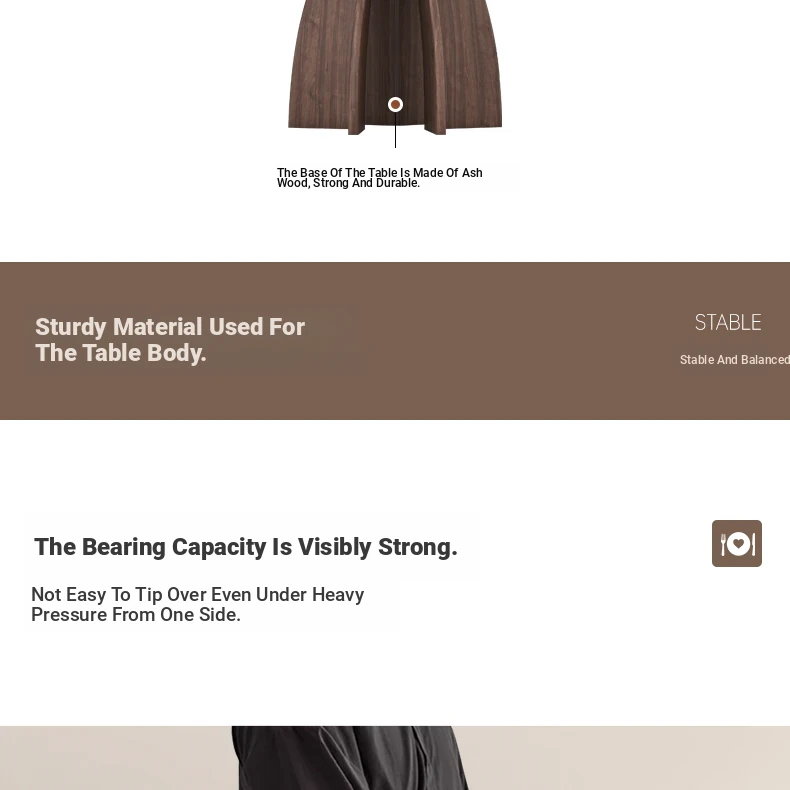Image resolution: width=790 pixels, height=790 pixels.
Task: Click 'The Bearing Capacity Is Visibly Strong.' heading
Action: pos(246,547)
